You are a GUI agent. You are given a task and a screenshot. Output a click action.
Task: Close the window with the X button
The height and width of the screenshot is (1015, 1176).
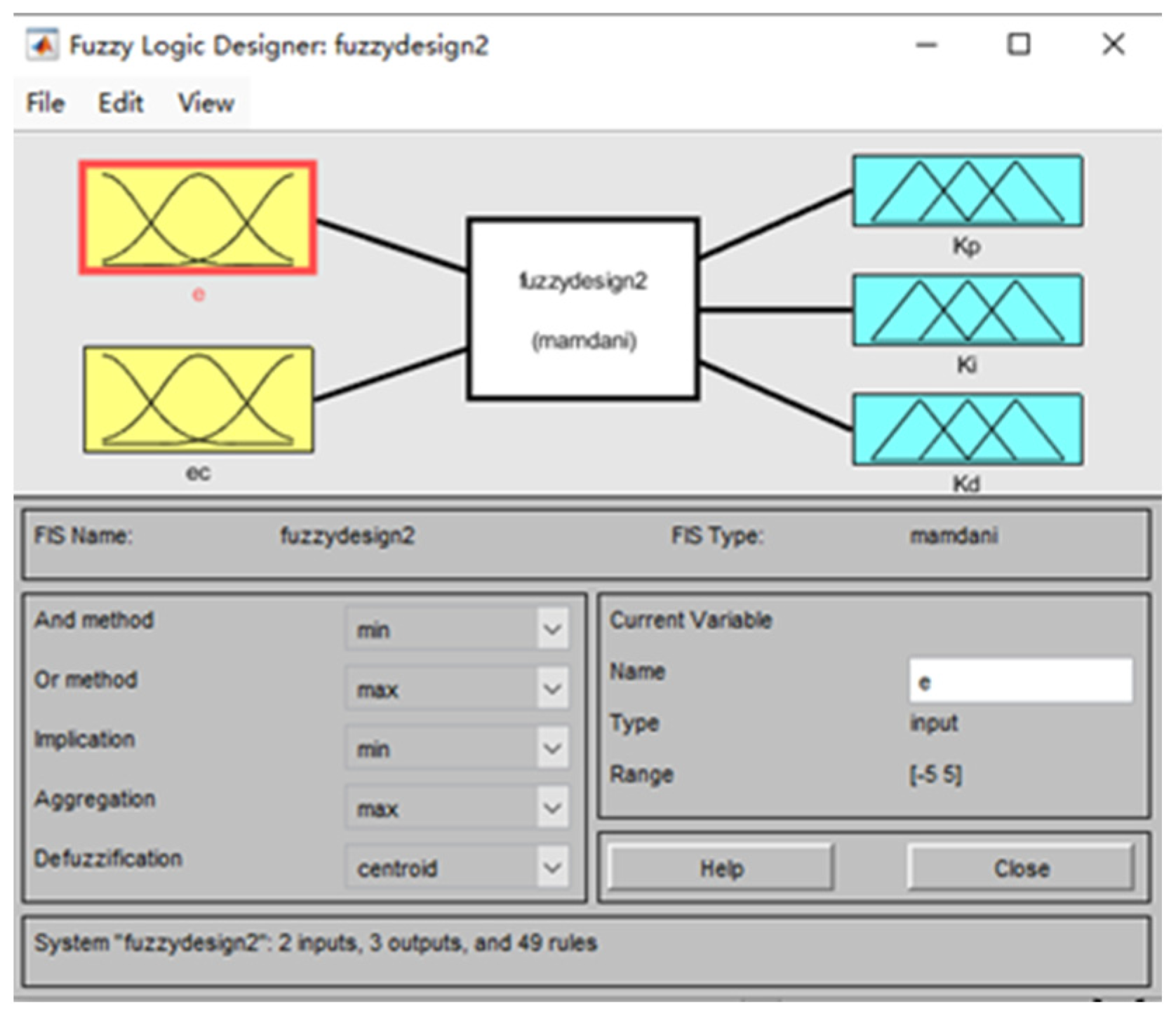[1114, 44]
